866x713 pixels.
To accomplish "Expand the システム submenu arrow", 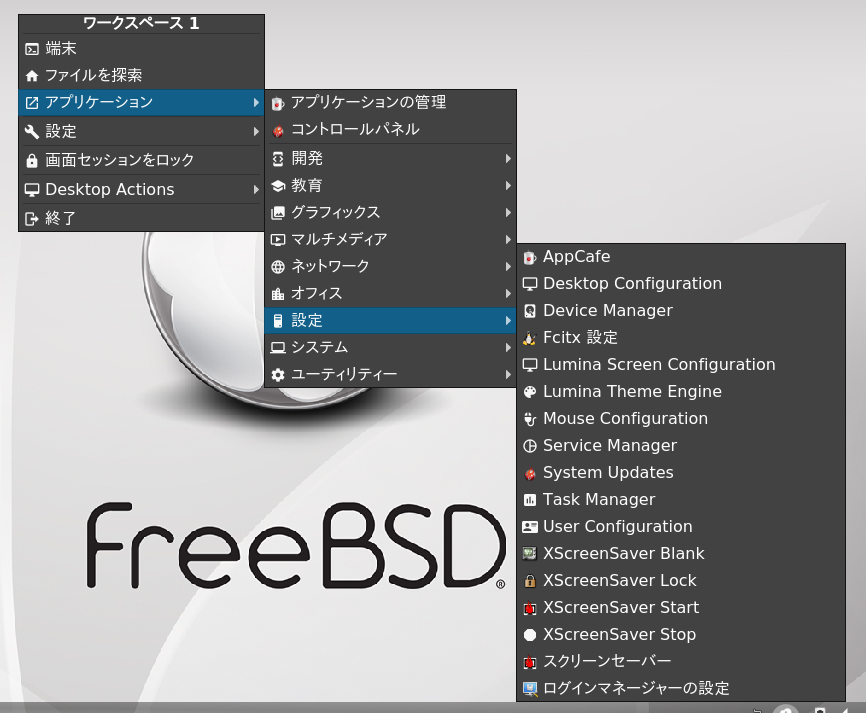I will (508, 348).
